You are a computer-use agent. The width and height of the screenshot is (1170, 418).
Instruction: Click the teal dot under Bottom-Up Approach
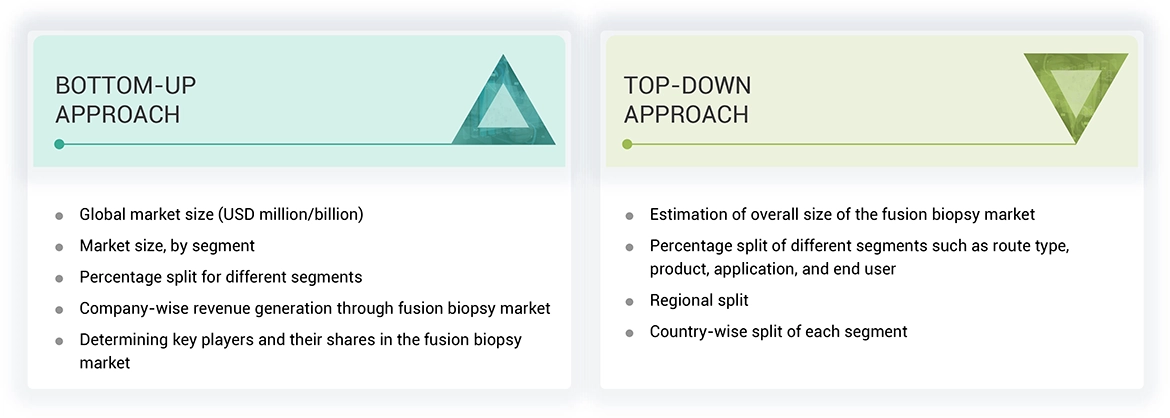click(x=60, y=144)
